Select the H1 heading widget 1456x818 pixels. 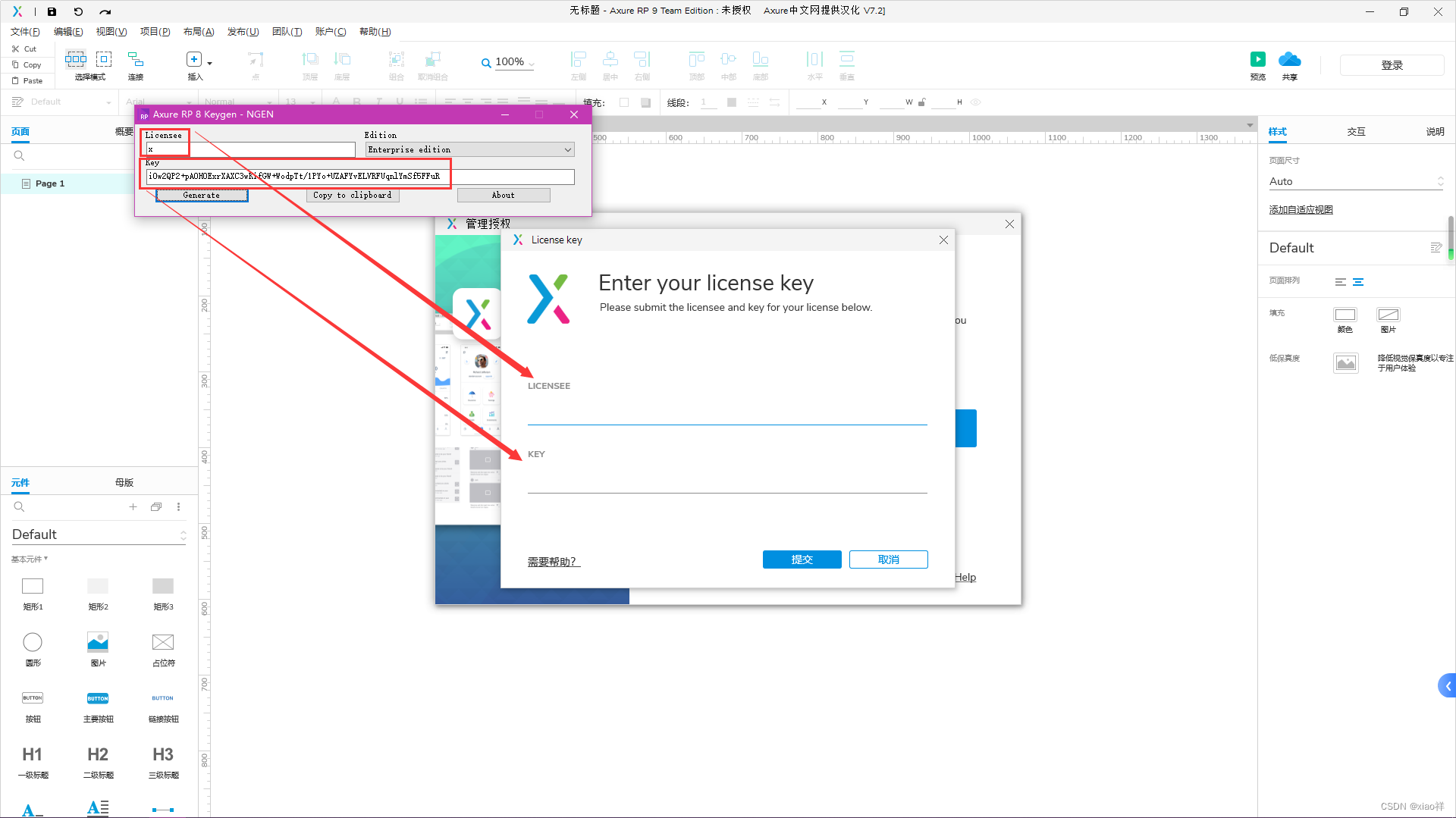pyautogui.click(x=33, y=754)
